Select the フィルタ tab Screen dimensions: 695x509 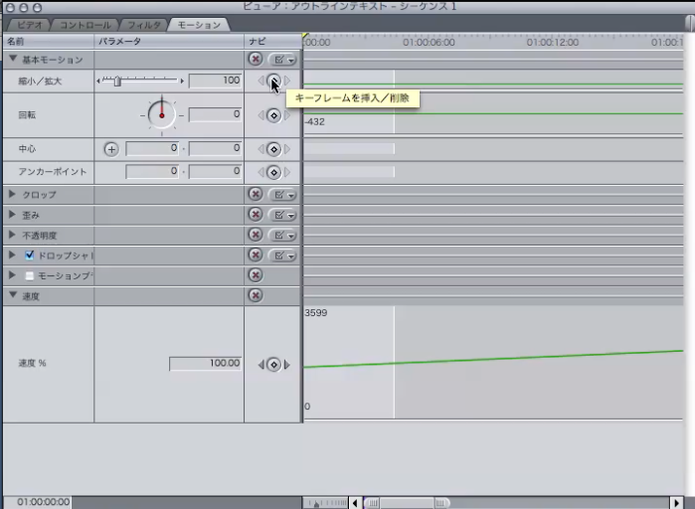(x=144, y=25)
